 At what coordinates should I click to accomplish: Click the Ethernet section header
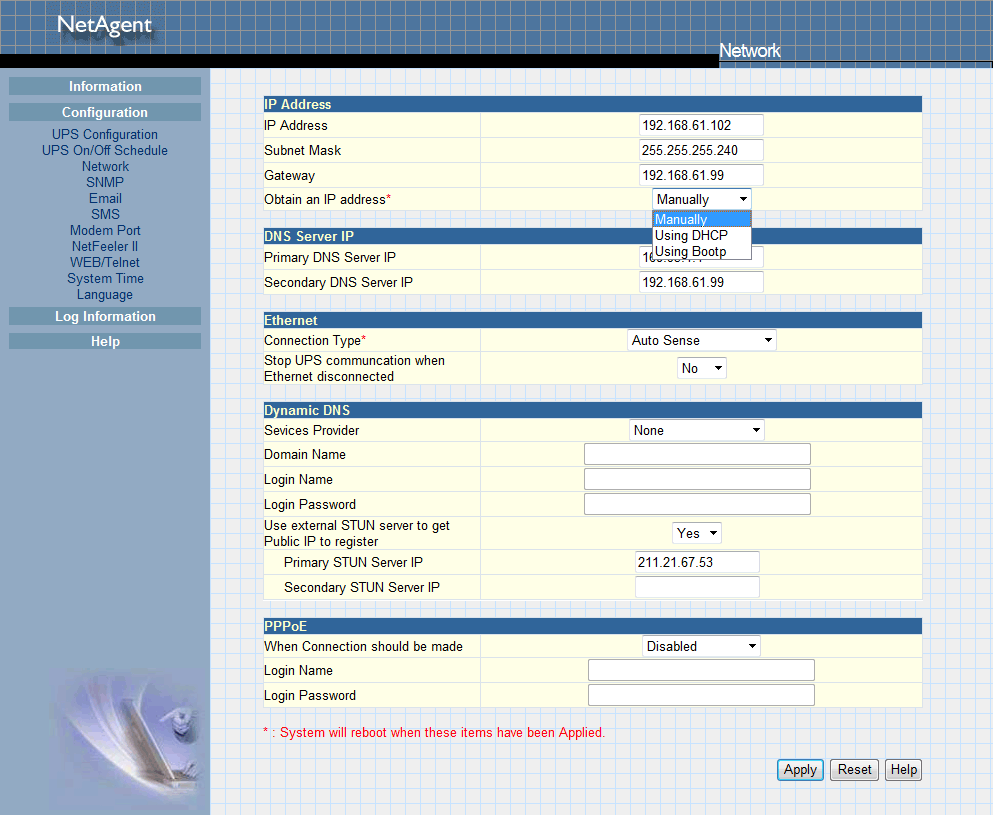[x=593, y=320]
